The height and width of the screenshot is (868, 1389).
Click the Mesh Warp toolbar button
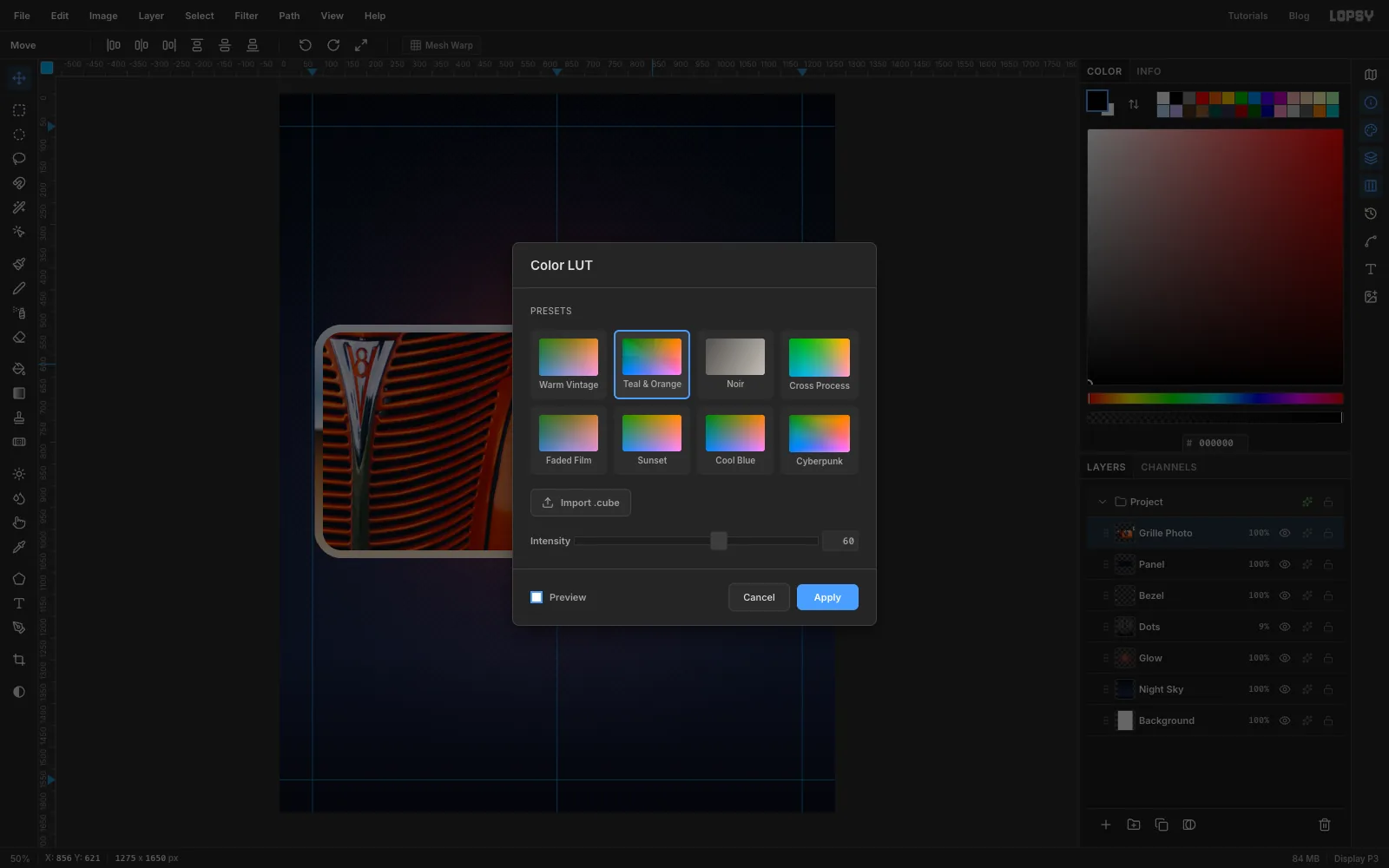pyautogui.click(x=442, y=45)
